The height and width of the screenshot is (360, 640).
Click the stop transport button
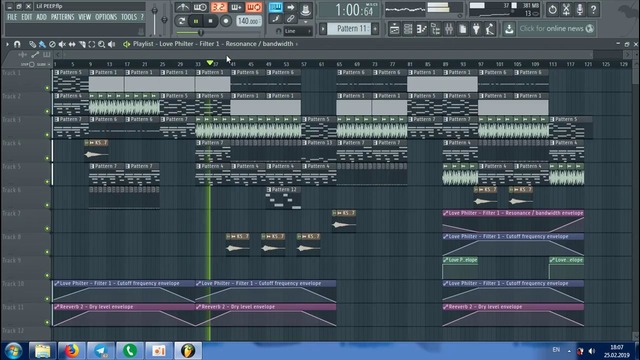pyautogui.click(x=211, y=21)
